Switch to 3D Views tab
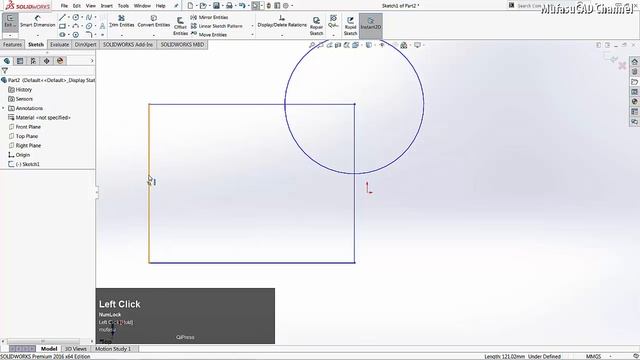Image resolution: width=640 pixels, height=360 pixels. click(76, 349)
